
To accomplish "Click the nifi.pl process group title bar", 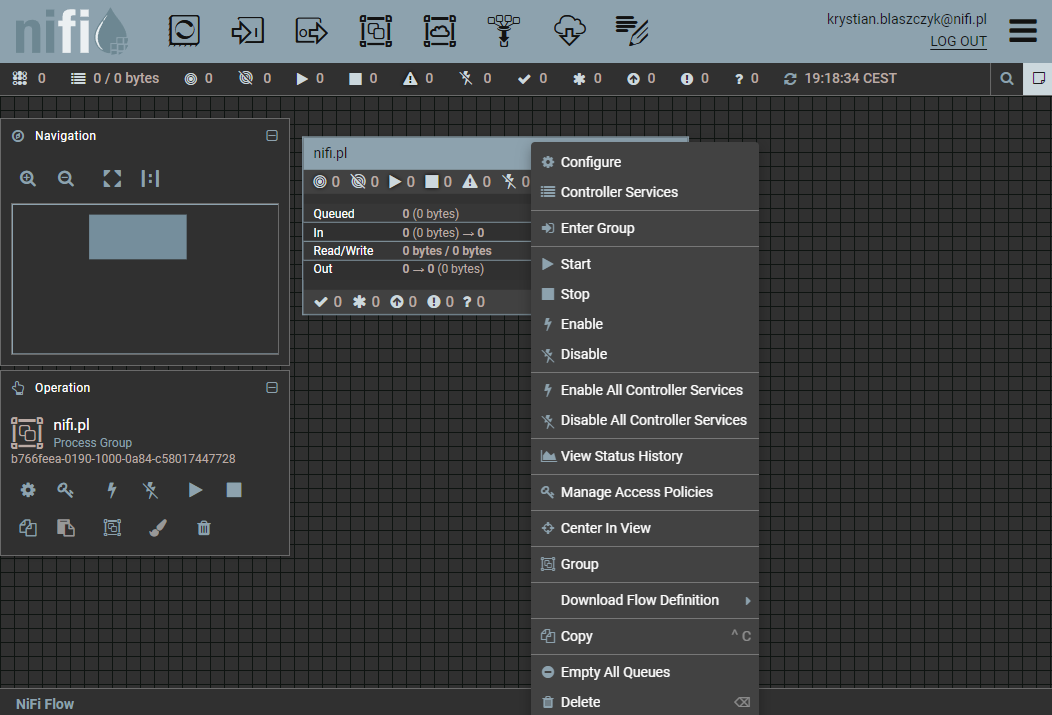I will [417, 153].
